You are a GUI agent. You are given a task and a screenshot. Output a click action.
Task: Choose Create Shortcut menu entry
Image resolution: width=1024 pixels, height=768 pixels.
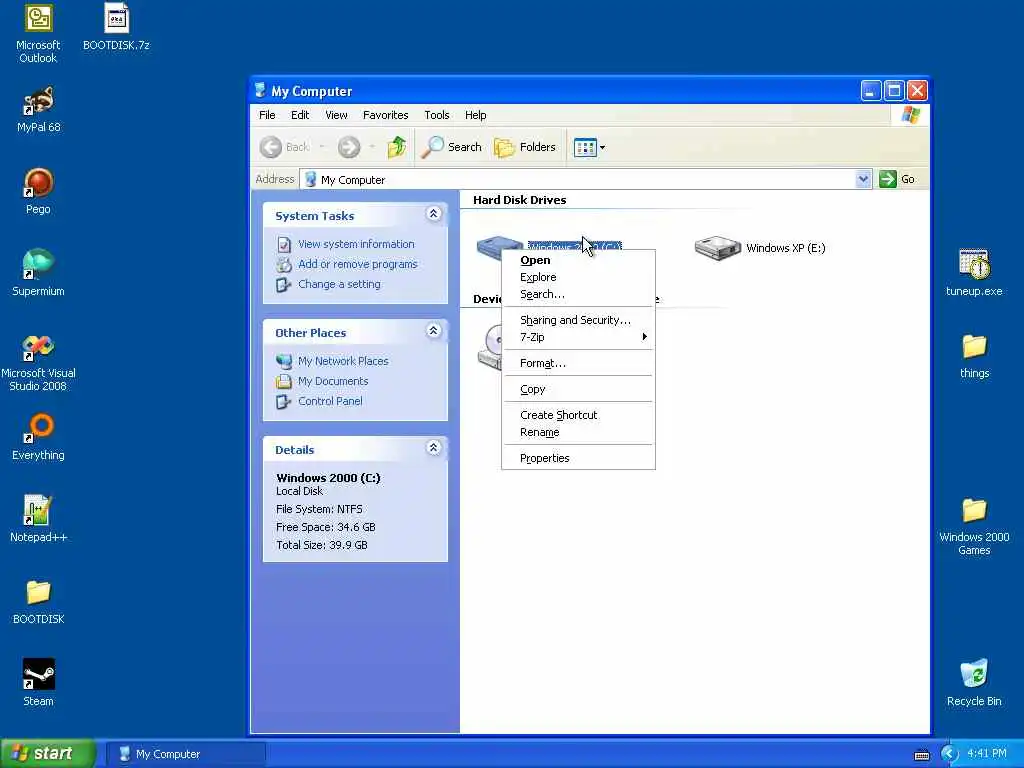click(x=578, y=415)
